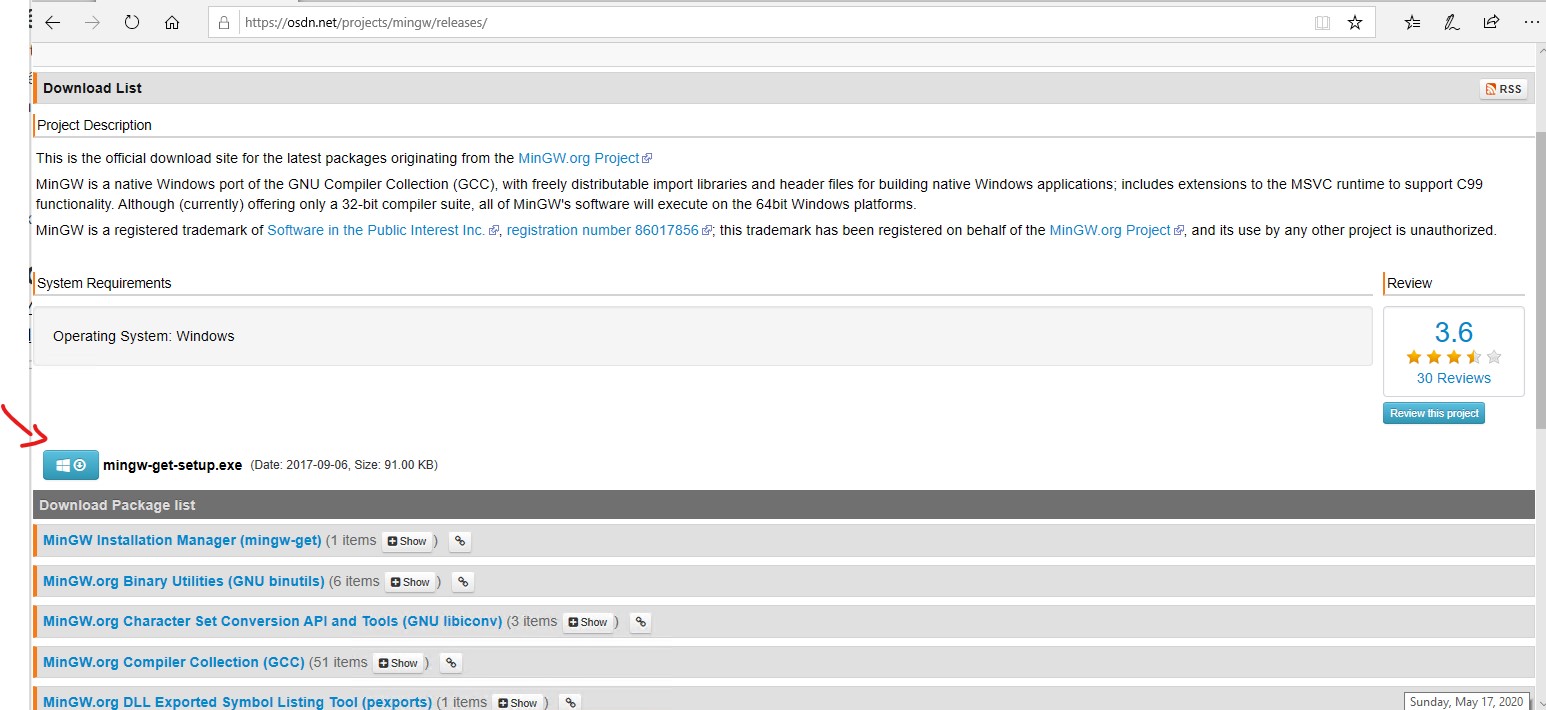The height and width of the screenshot is (710, 1546).
Task: Click the Operating System: Windows text
Action: (x=143, y=336)
